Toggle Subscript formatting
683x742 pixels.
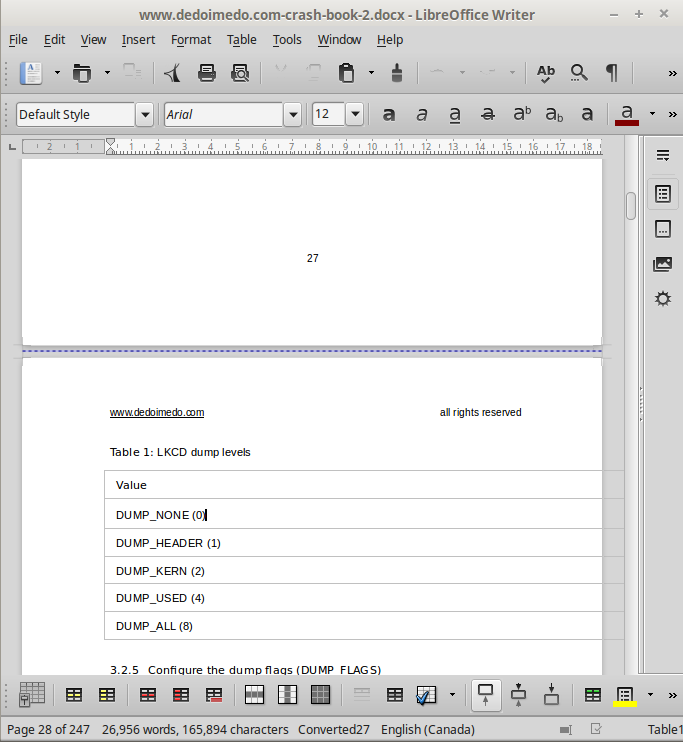(x=554, y=114)
